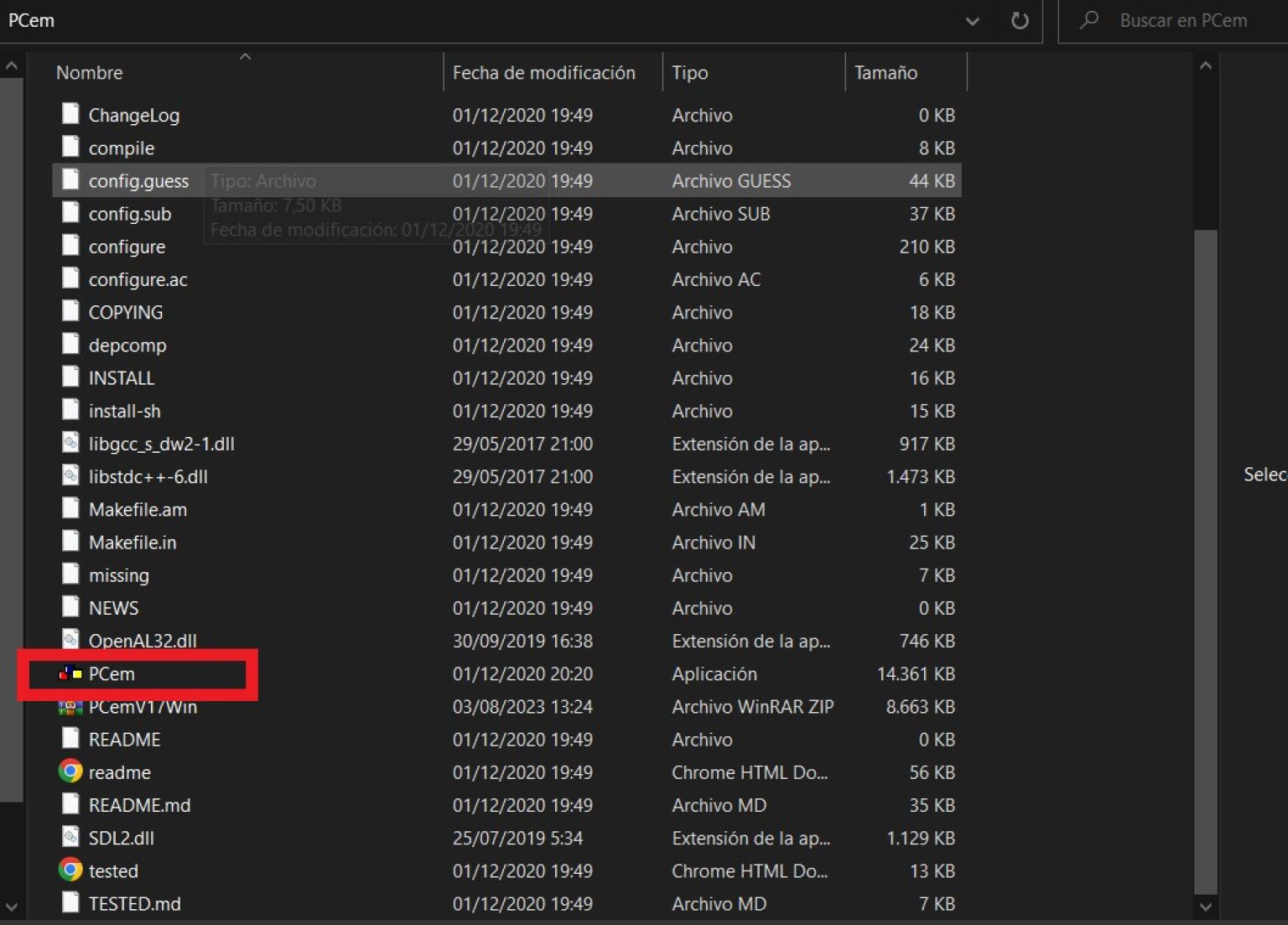Click the refresh icon beside address bar
The image size is (1288, 925).
coord(1019,20)
